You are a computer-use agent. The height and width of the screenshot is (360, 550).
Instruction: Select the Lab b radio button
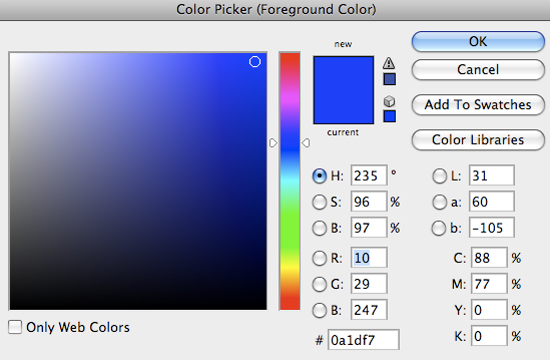[x=439, y=228]
